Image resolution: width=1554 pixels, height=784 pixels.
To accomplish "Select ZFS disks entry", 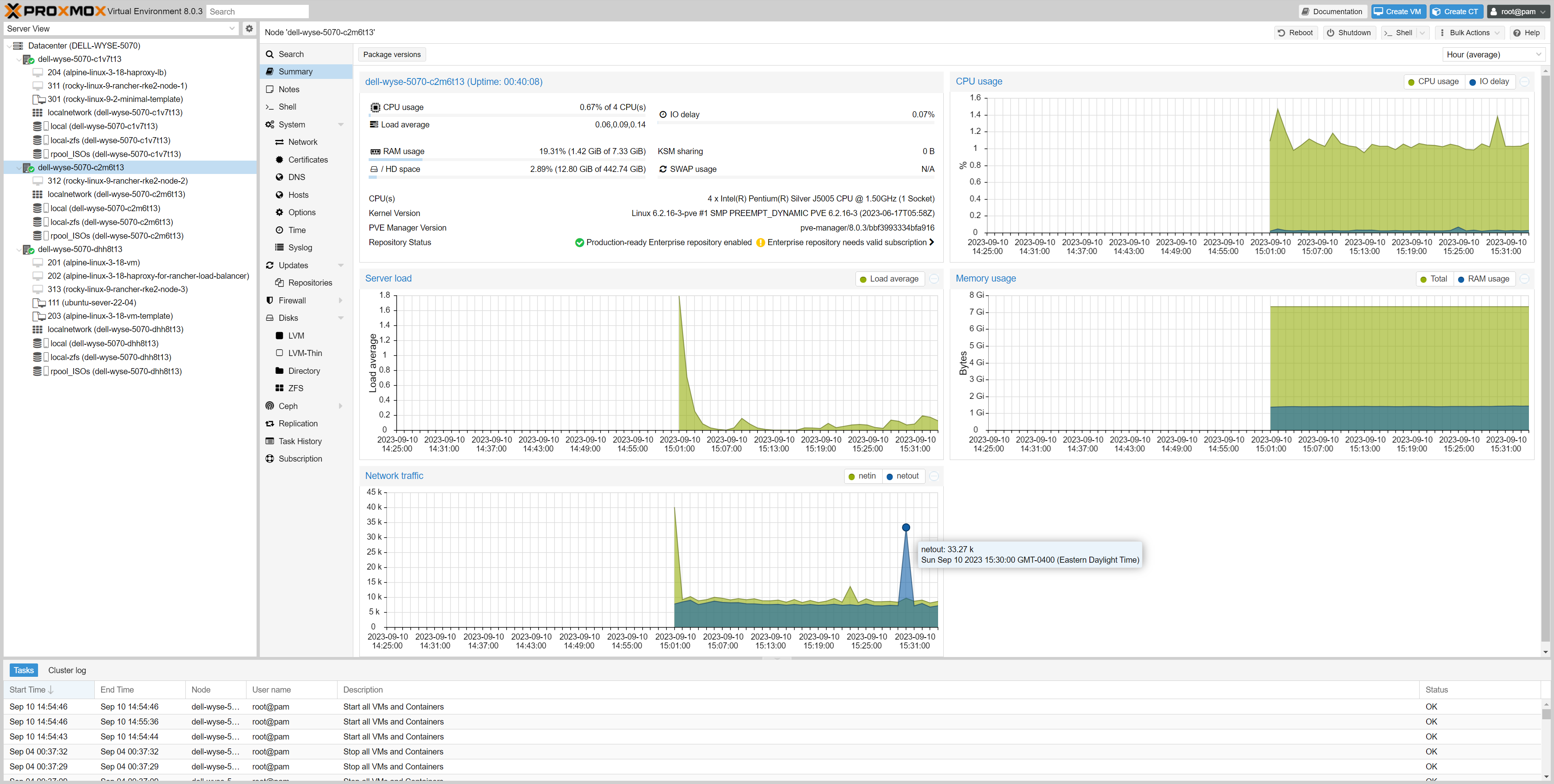I will [295, 388].
